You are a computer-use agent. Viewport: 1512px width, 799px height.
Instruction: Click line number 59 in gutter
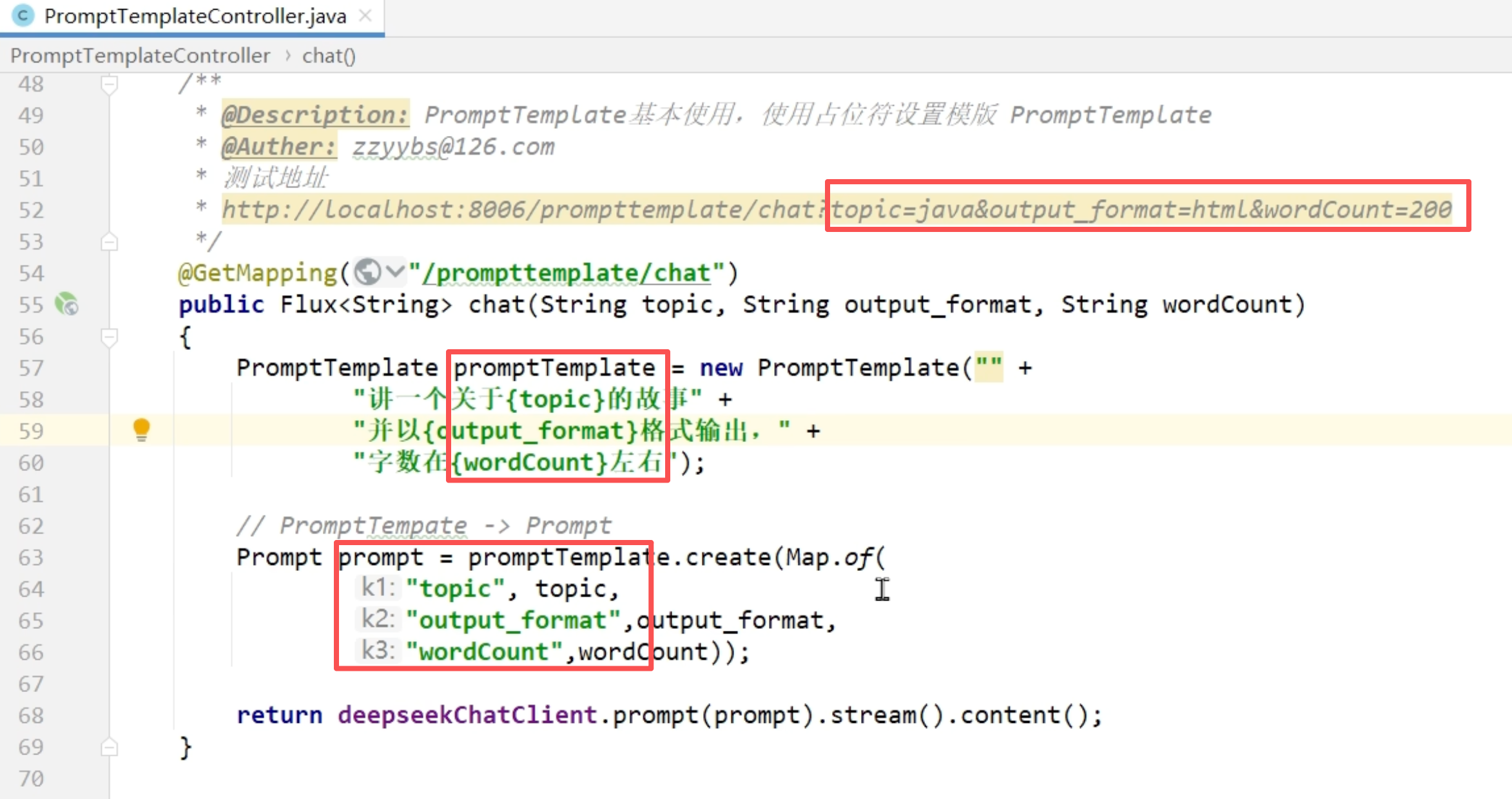coord(31,431)
